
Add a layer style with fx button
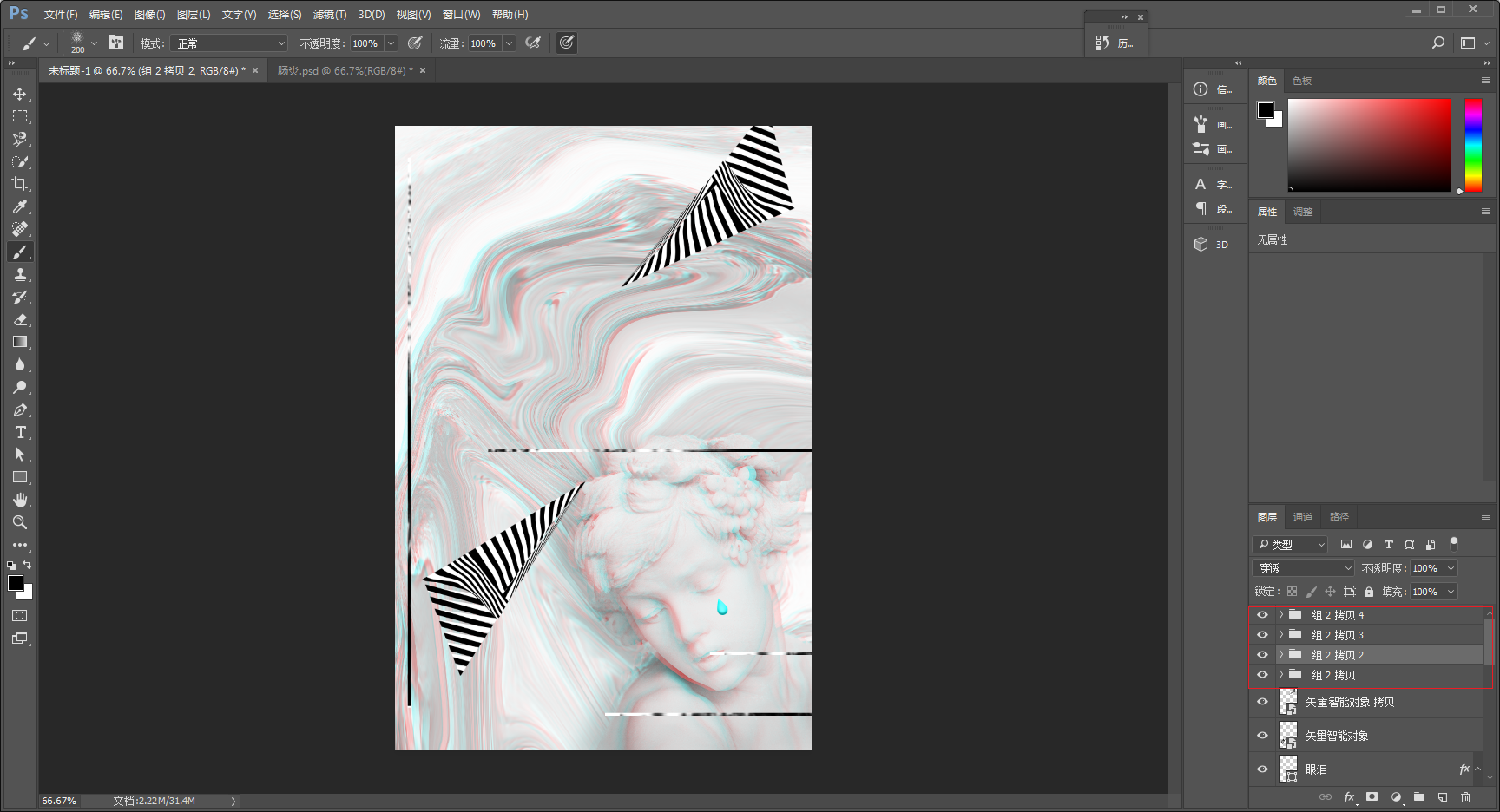pyautogui.click(x=1349, y=797)
